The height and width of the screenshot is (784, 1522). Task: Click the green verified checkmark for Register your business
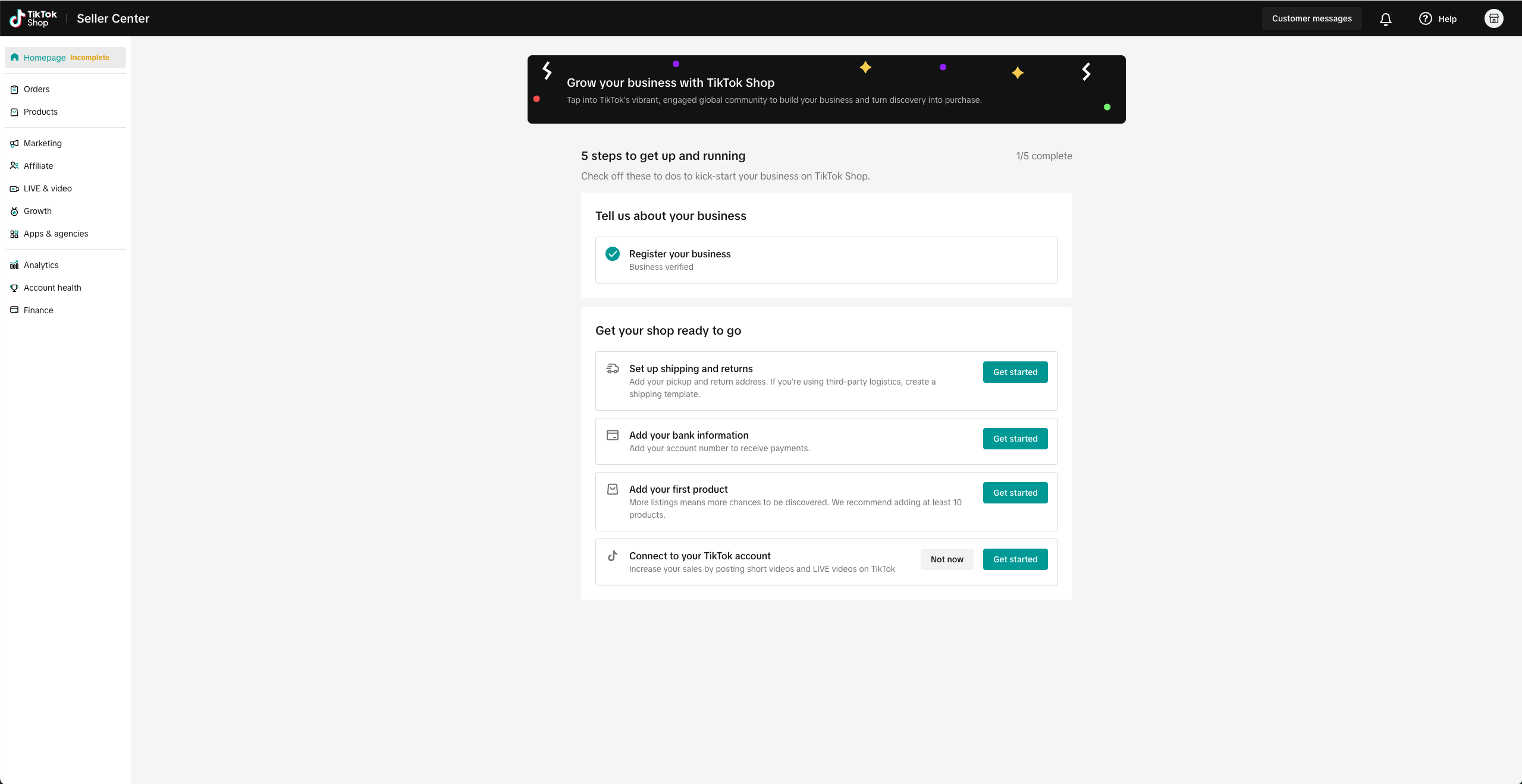tap(613, 254)
